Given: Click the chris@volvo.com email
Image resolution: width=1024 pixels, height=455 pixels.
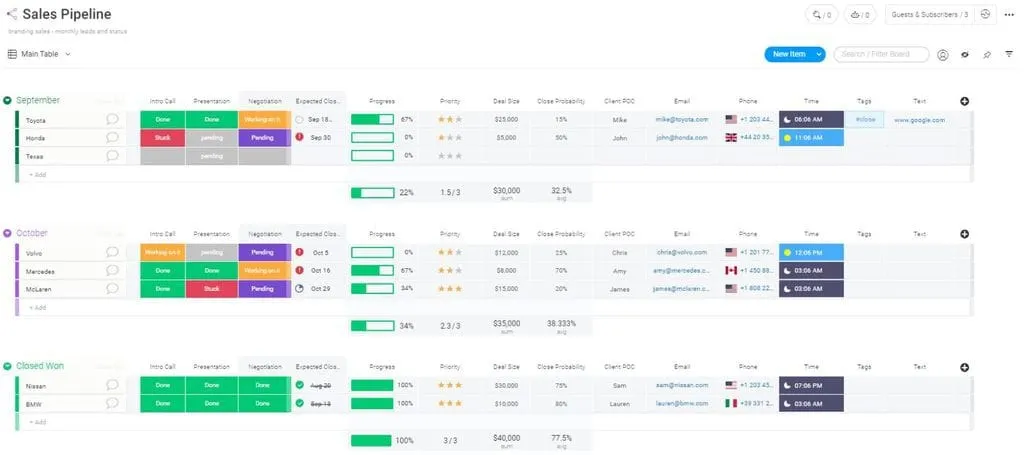Looking at the screenshot, I should coord(682,252).
